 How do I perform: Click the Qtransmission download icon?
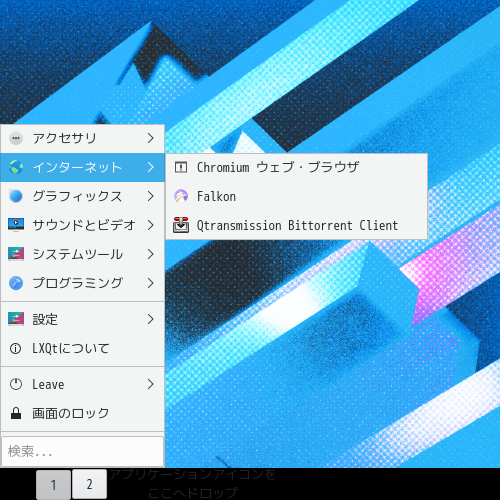click(181, 225)
